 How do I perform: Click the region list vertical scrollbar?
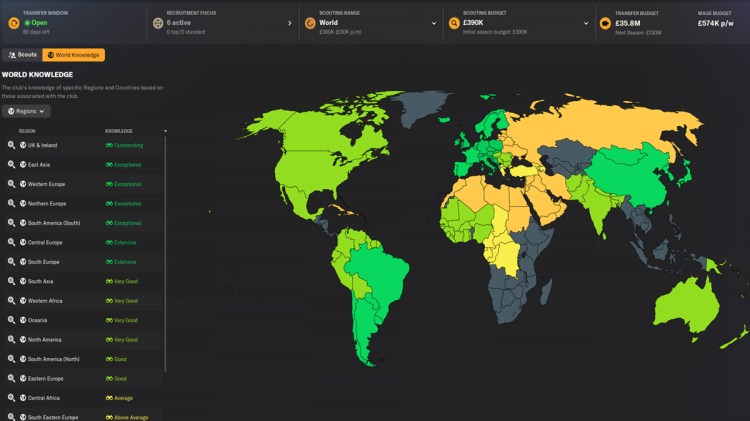click(x=165, y=250)
